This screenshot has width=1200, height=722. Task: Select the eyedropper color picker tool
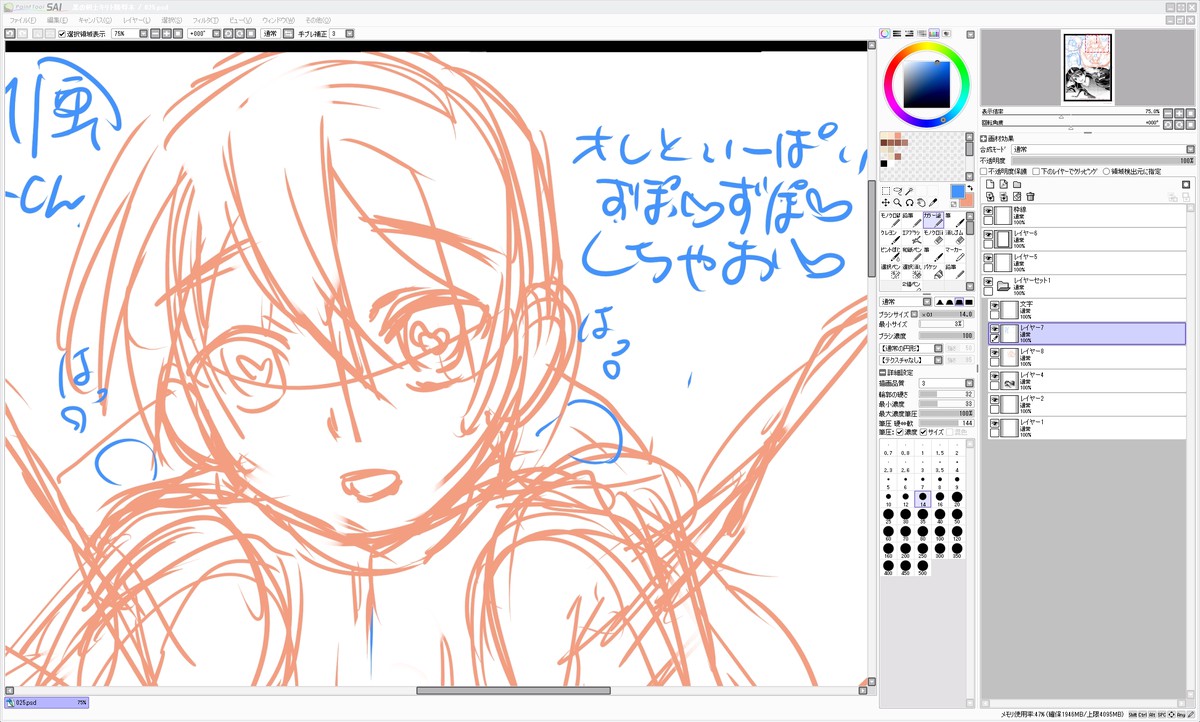(x=933, y=202)
